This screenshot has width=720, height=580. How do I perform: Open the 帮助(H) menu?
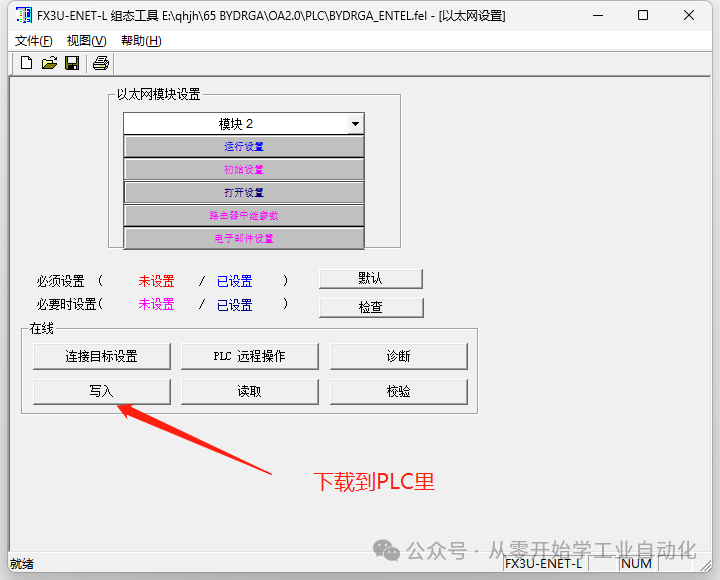click(x=141, y=41)
